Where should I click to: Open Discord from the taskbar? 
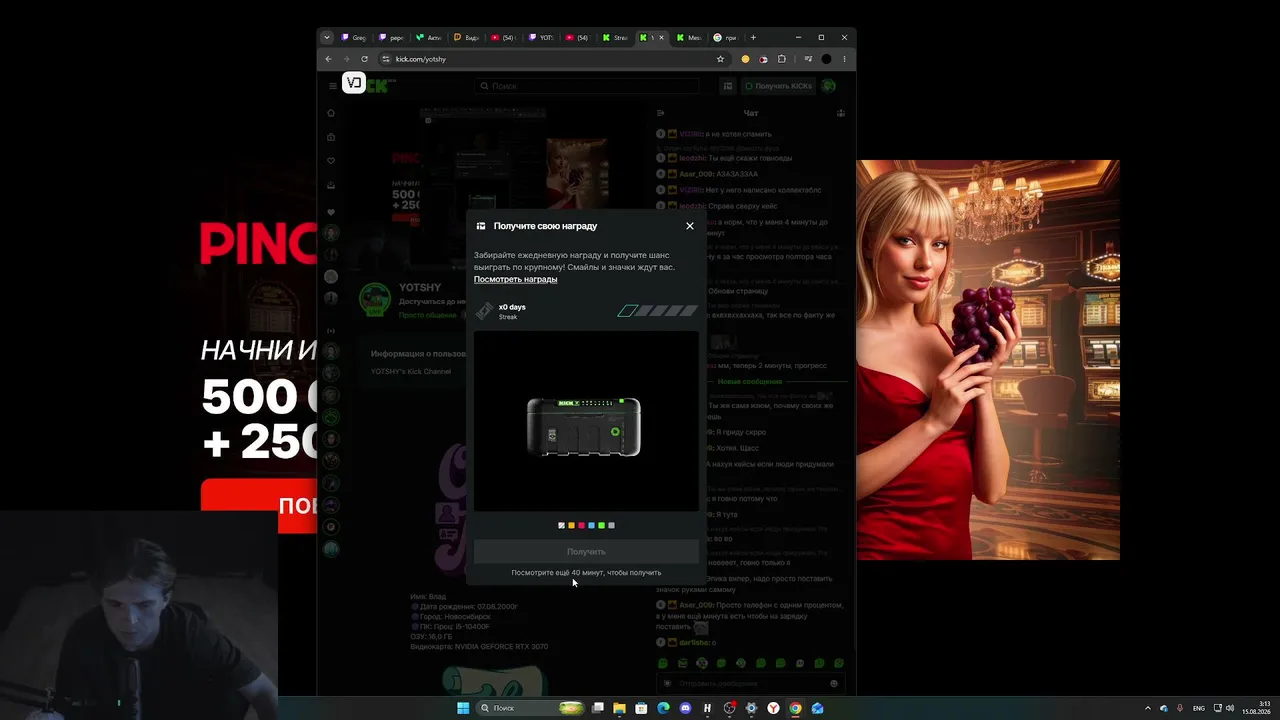[x=685, y=708]
